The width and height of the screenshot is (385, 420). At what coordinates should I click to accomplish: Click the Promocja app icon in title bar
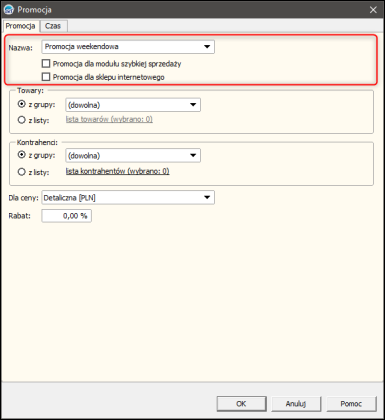(x=8, y=10)
